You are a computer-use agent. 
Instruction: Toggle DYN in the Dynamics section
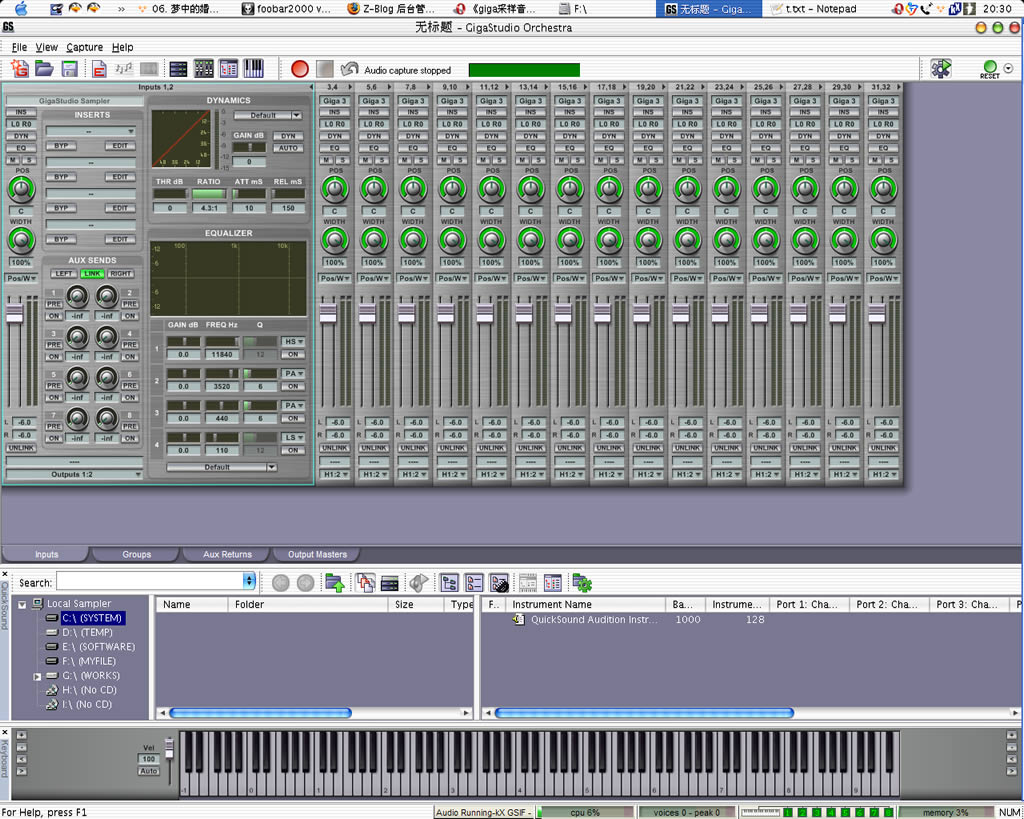tap(288, 136)
